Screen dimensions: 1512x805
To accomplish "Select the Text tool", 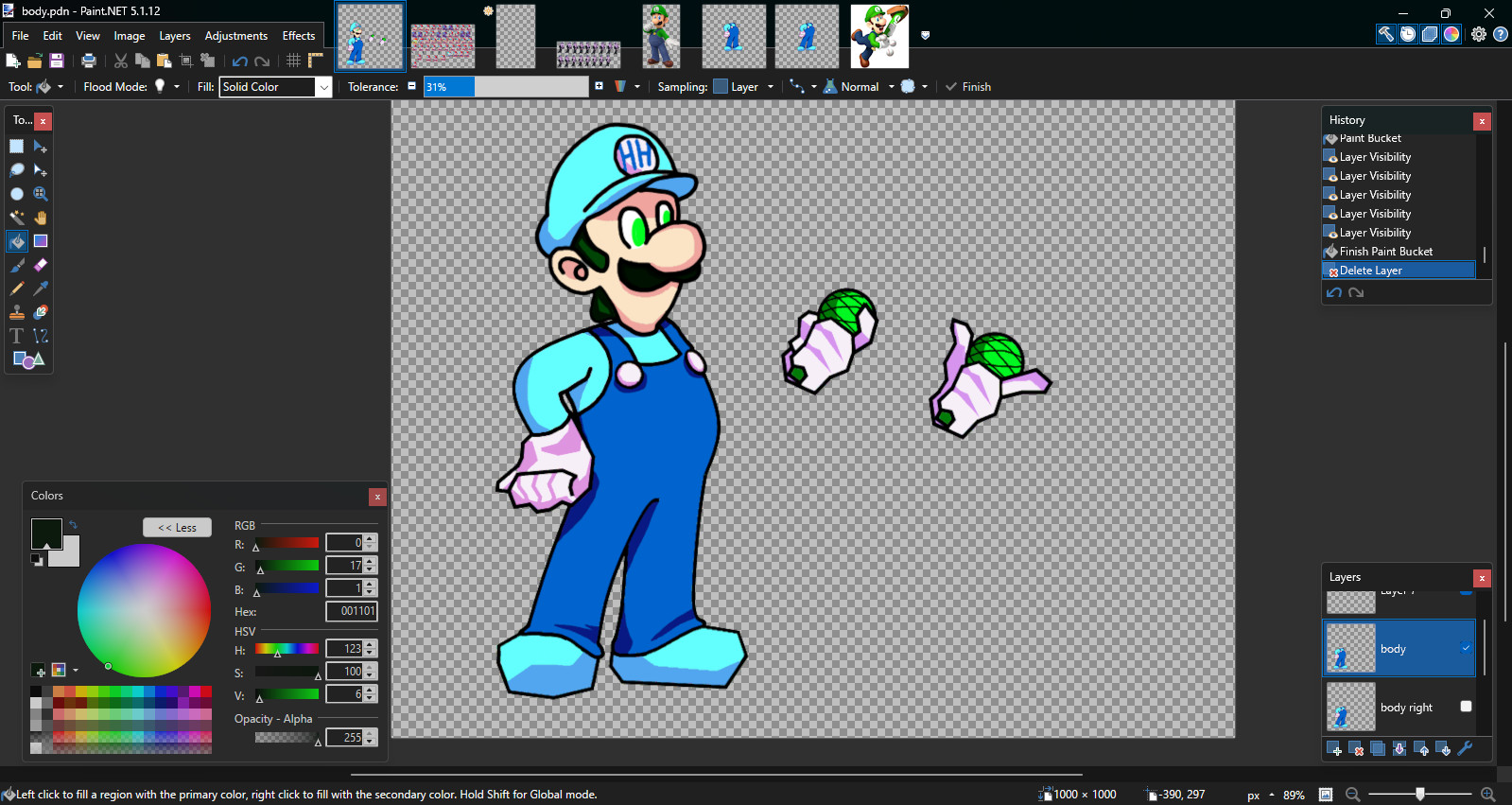I will 17,336.
